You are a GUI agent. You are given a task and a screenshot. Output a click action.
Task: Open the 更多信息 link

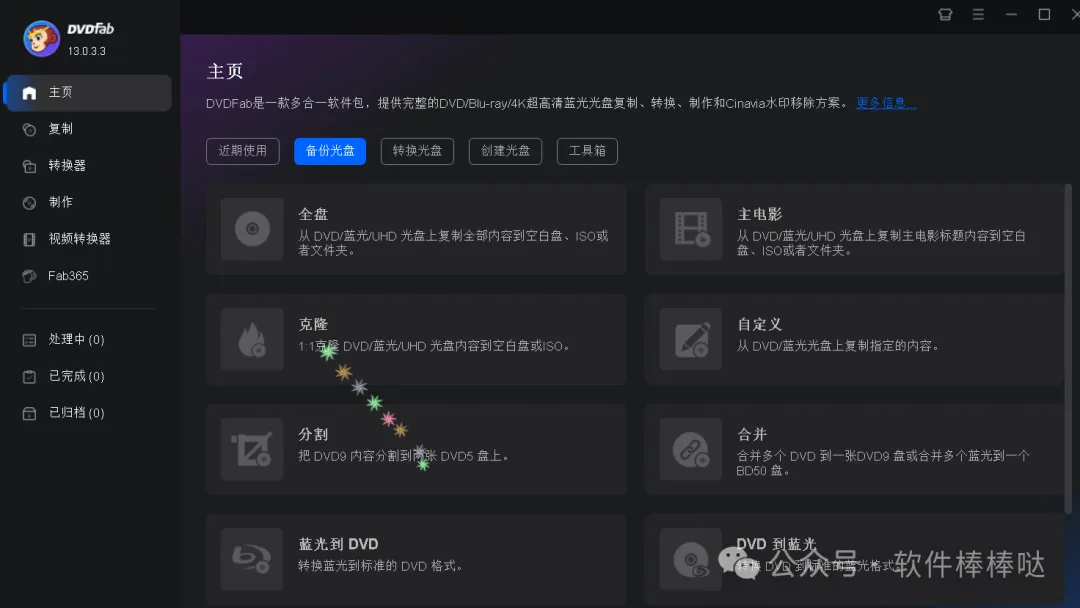click(886, 103)
